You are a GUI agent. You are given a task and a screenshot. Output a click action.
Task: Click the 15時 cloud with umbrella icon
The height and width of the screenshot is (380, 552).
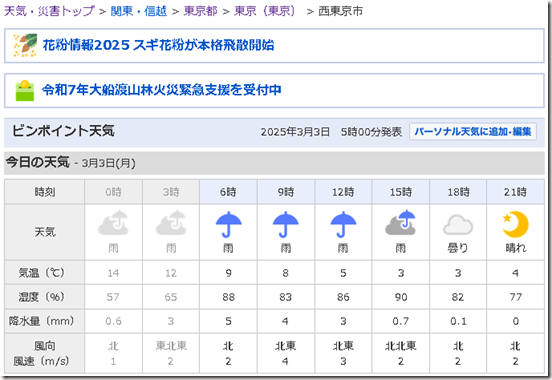pyautogui.click(x=401, y=223)
